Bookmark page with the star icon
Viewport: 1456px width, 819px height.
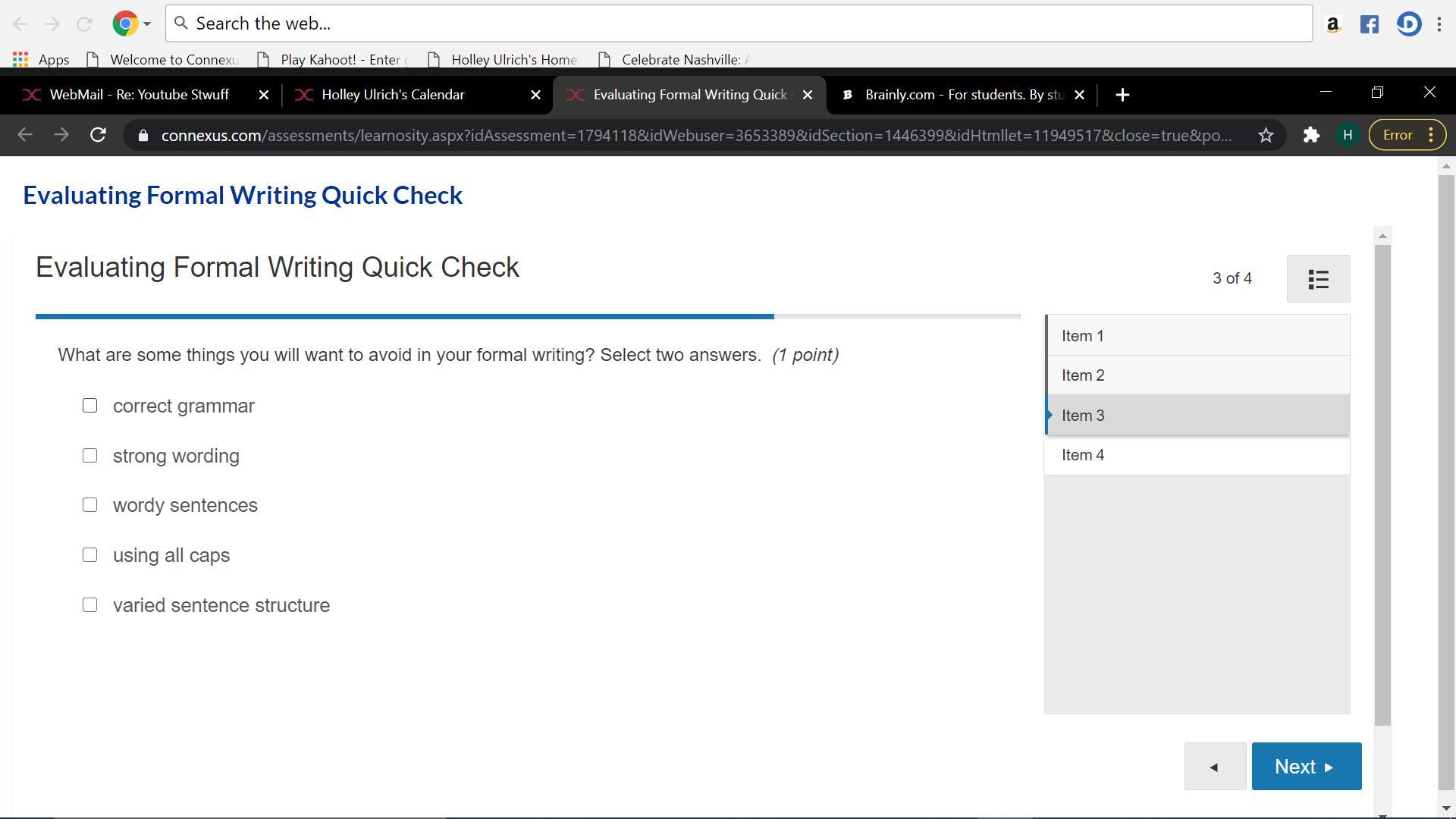(1266, 135)
